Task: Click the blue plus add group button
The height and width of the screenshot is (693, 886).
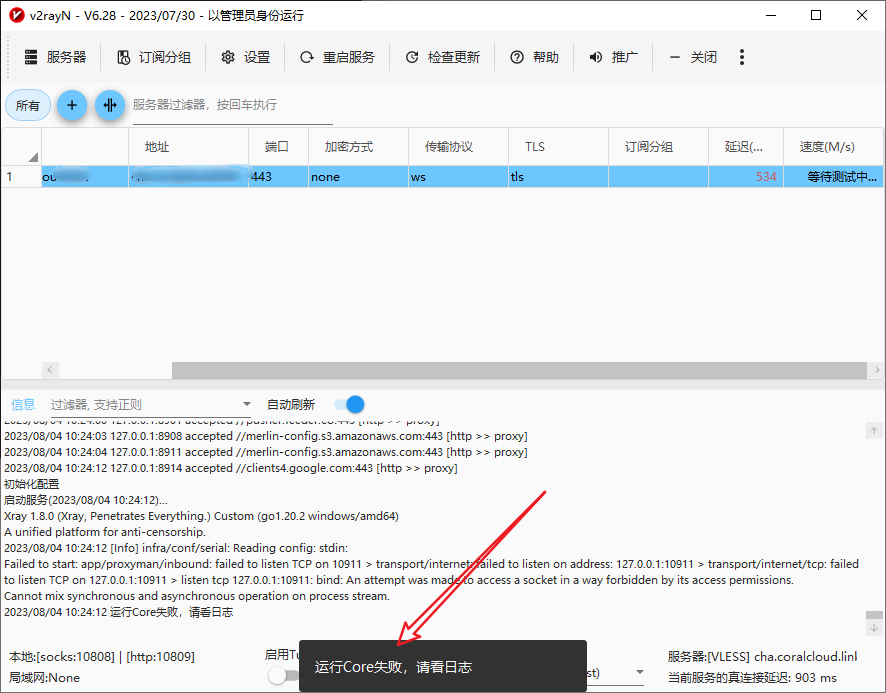Action: (x=72, y=105)
